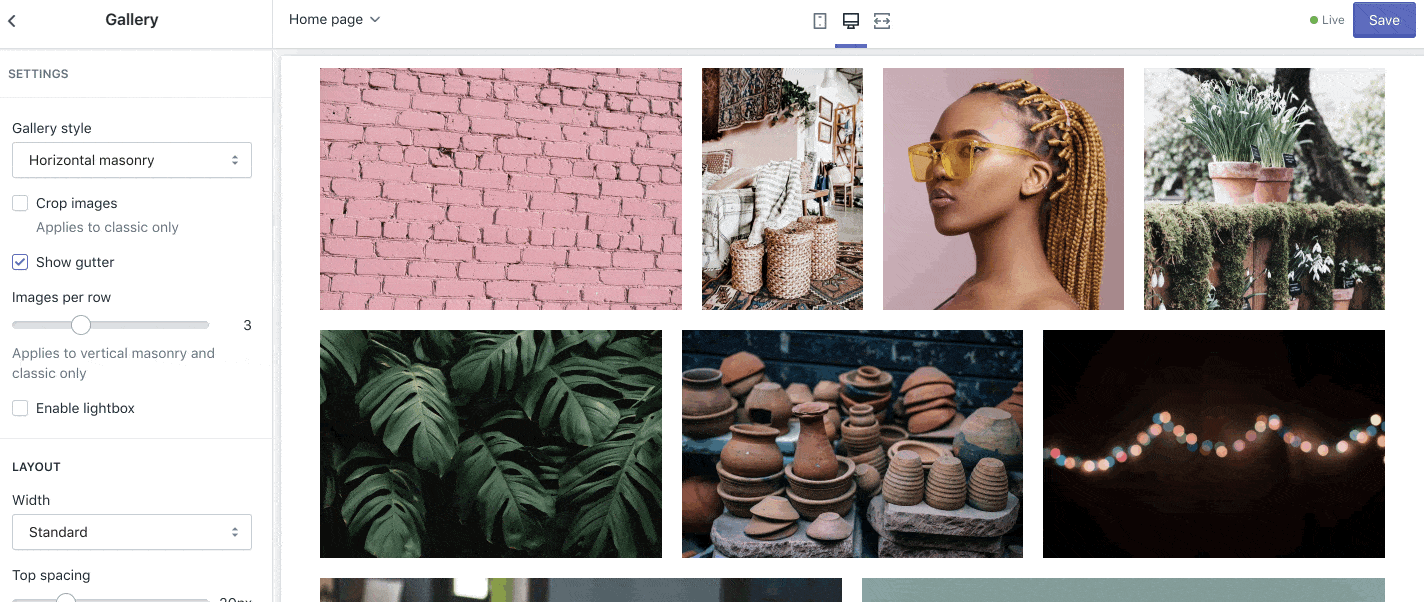
Task: Click the string lights bokeh image
Action: coord(1213,444)
